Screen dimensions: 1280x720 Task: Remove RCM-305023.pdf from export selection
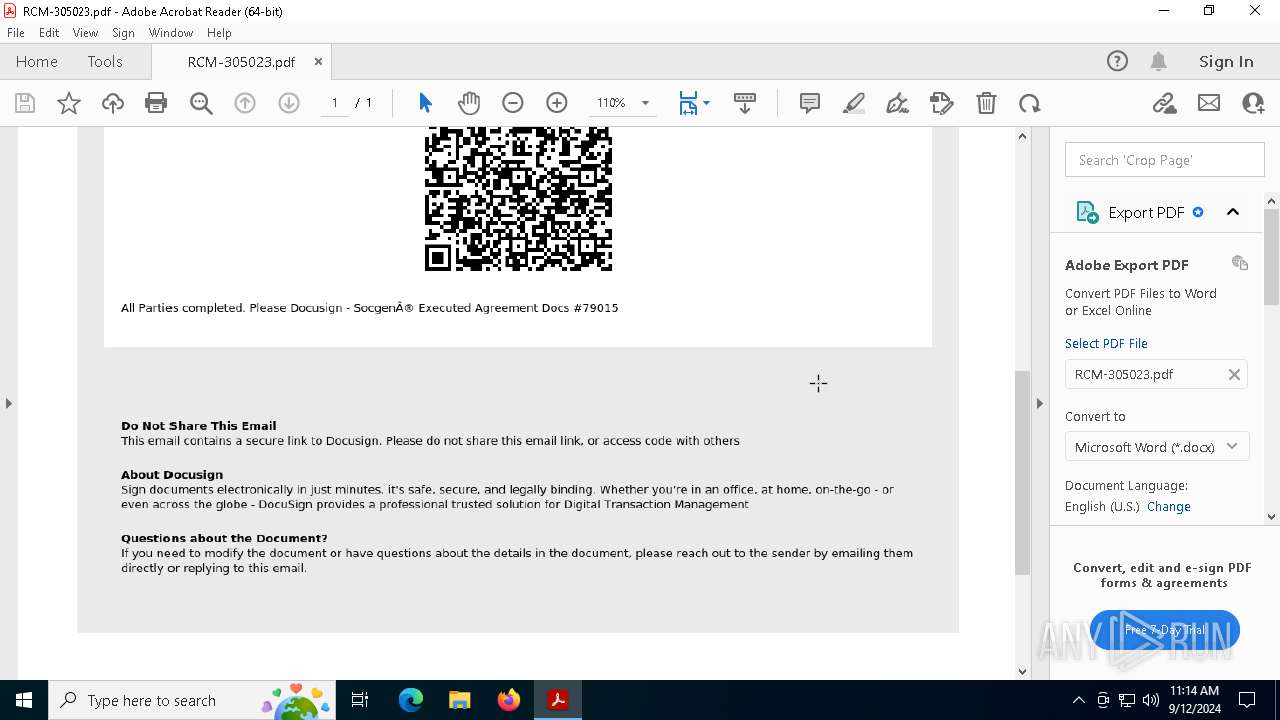[x=1234, y=374]
